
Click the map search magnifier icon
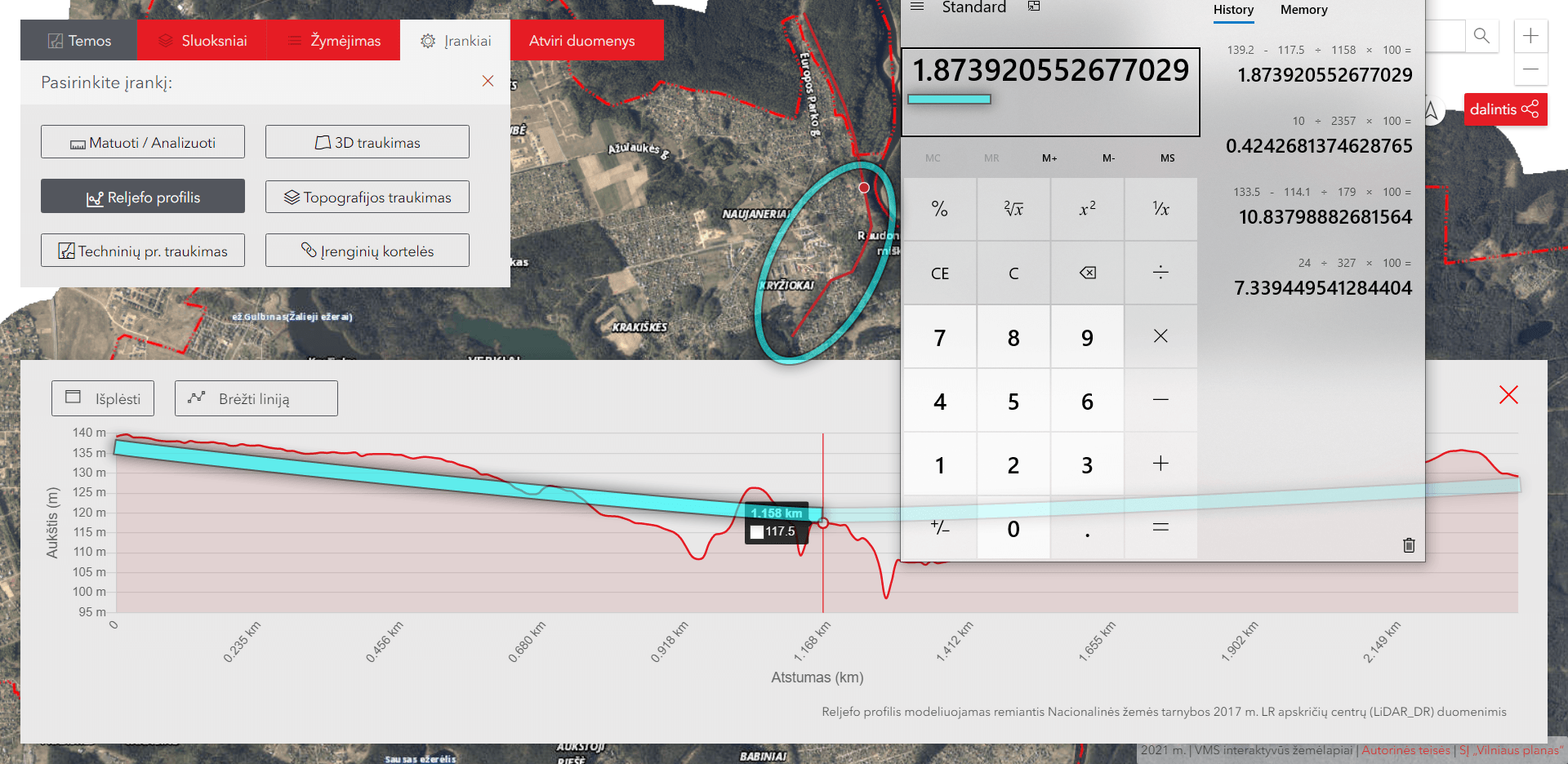pyautogui.click(x=1481, y=36)
